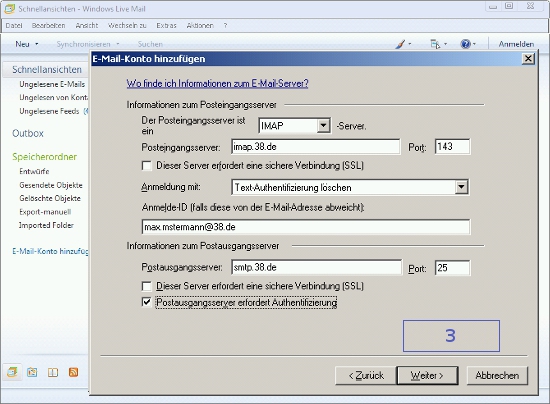This screenshot has height=404, width=550.
Task: Select the Gelöschte Objekte folder
Action: pos(50,198)
